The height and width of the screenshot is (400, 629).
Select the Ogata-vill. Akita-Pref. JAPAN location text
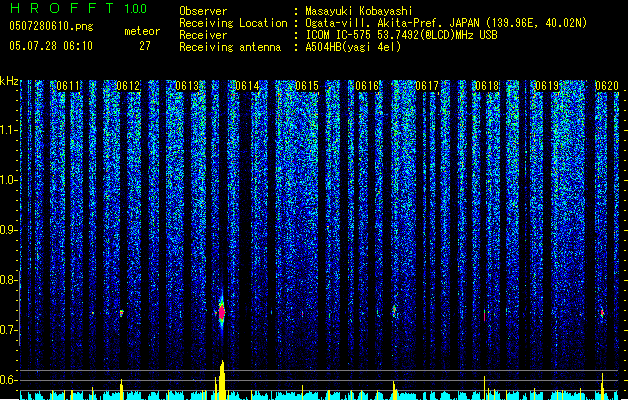pos(446,23)
